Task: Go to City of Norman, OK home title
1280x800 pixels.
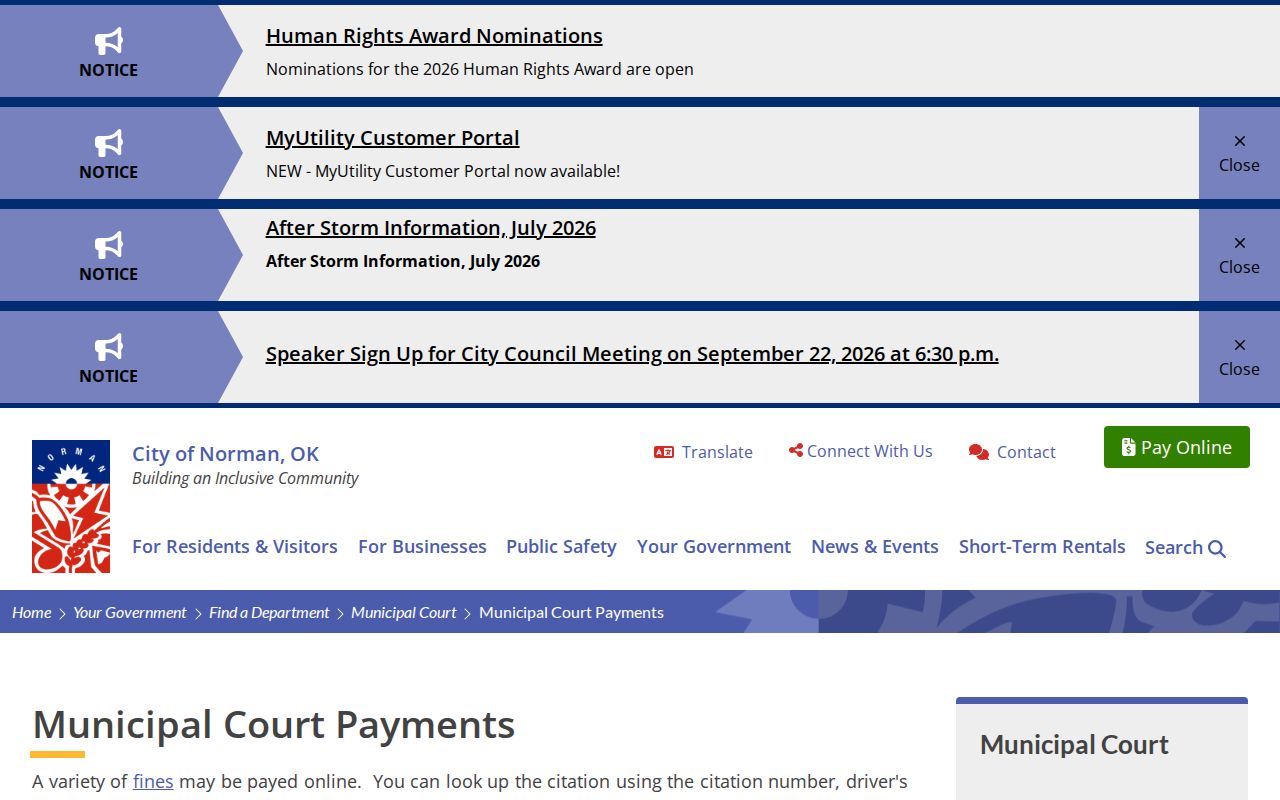Action: [x=225, y=454]
